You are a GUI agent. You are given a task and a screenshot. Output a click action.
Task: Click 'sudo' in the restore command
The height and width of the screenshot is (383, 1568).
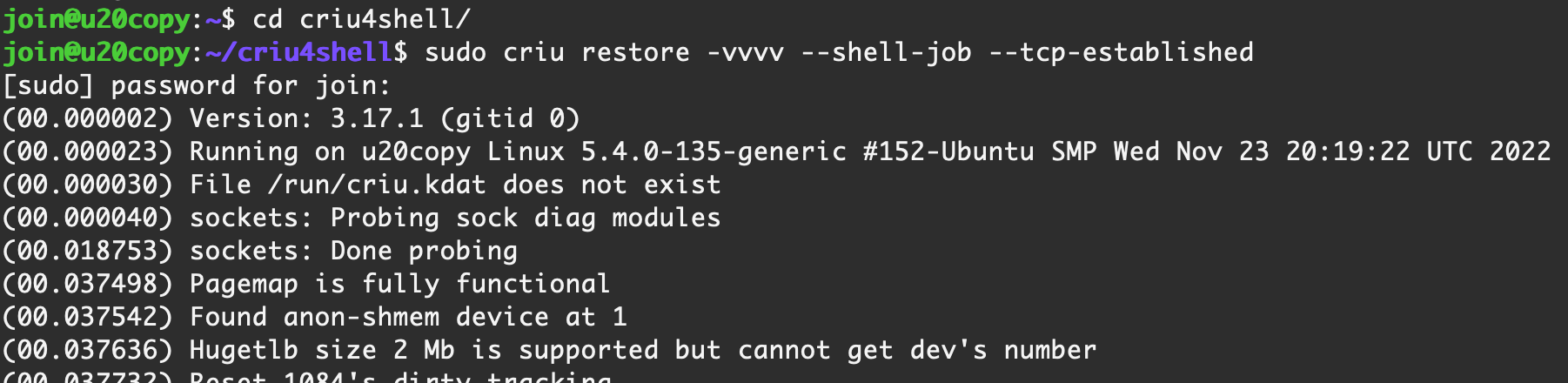click(x=455, y=52)
